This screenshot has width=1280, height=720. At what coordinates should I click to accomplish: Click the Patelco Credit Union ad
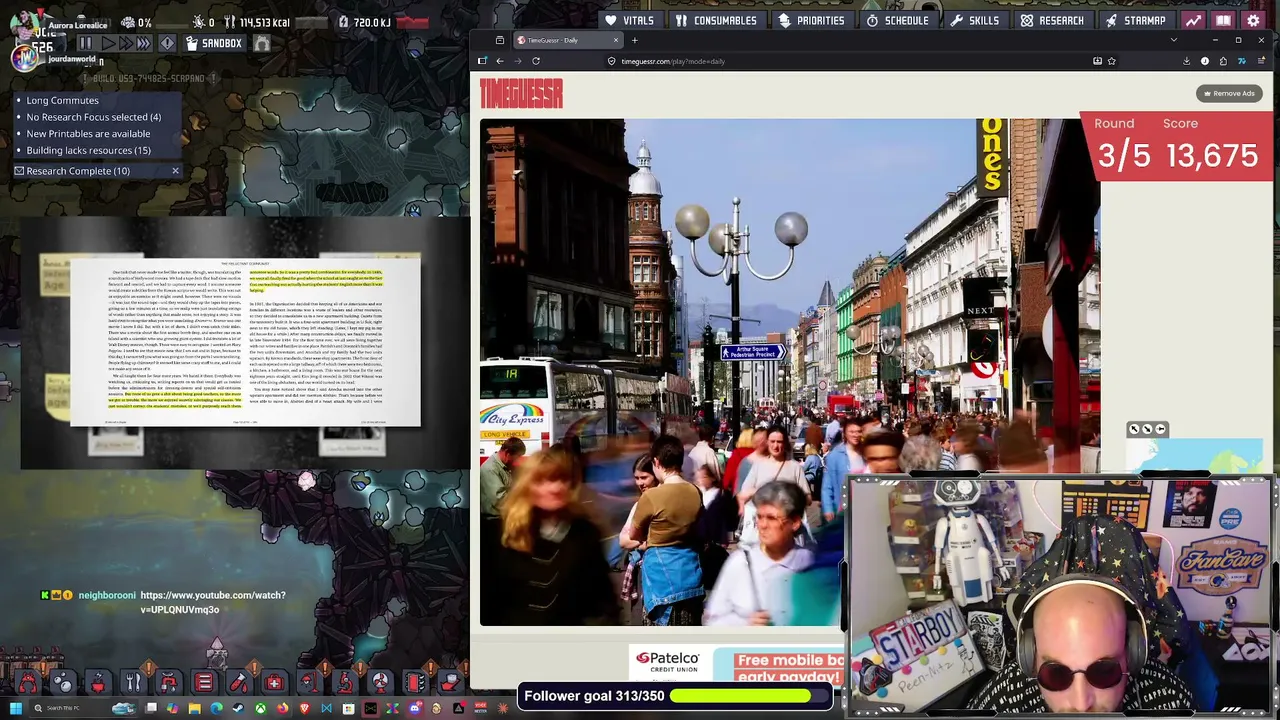tap(668, 662)
